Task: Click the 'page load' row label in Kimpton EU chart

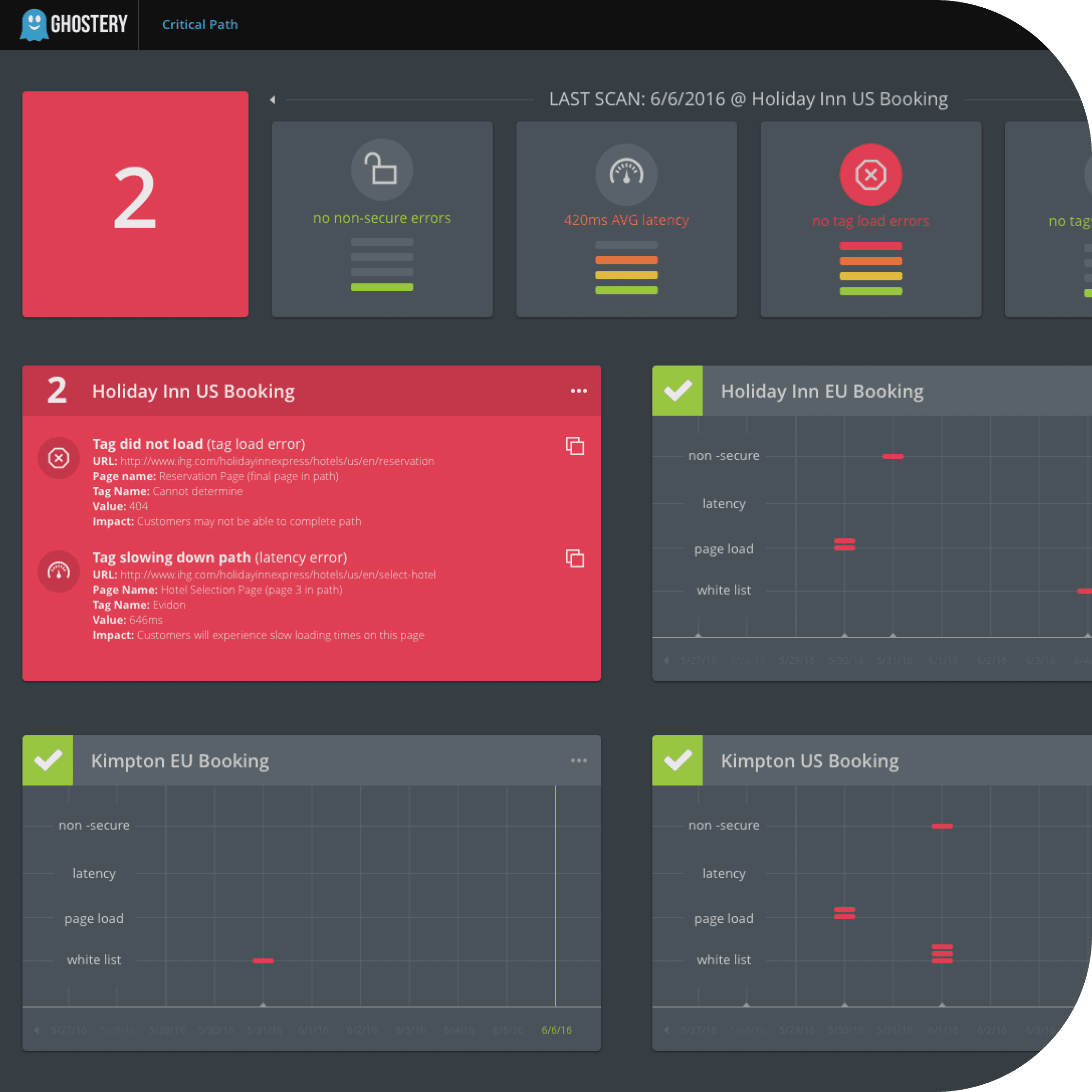Action: pyautogui.click(x=94, y=919)
